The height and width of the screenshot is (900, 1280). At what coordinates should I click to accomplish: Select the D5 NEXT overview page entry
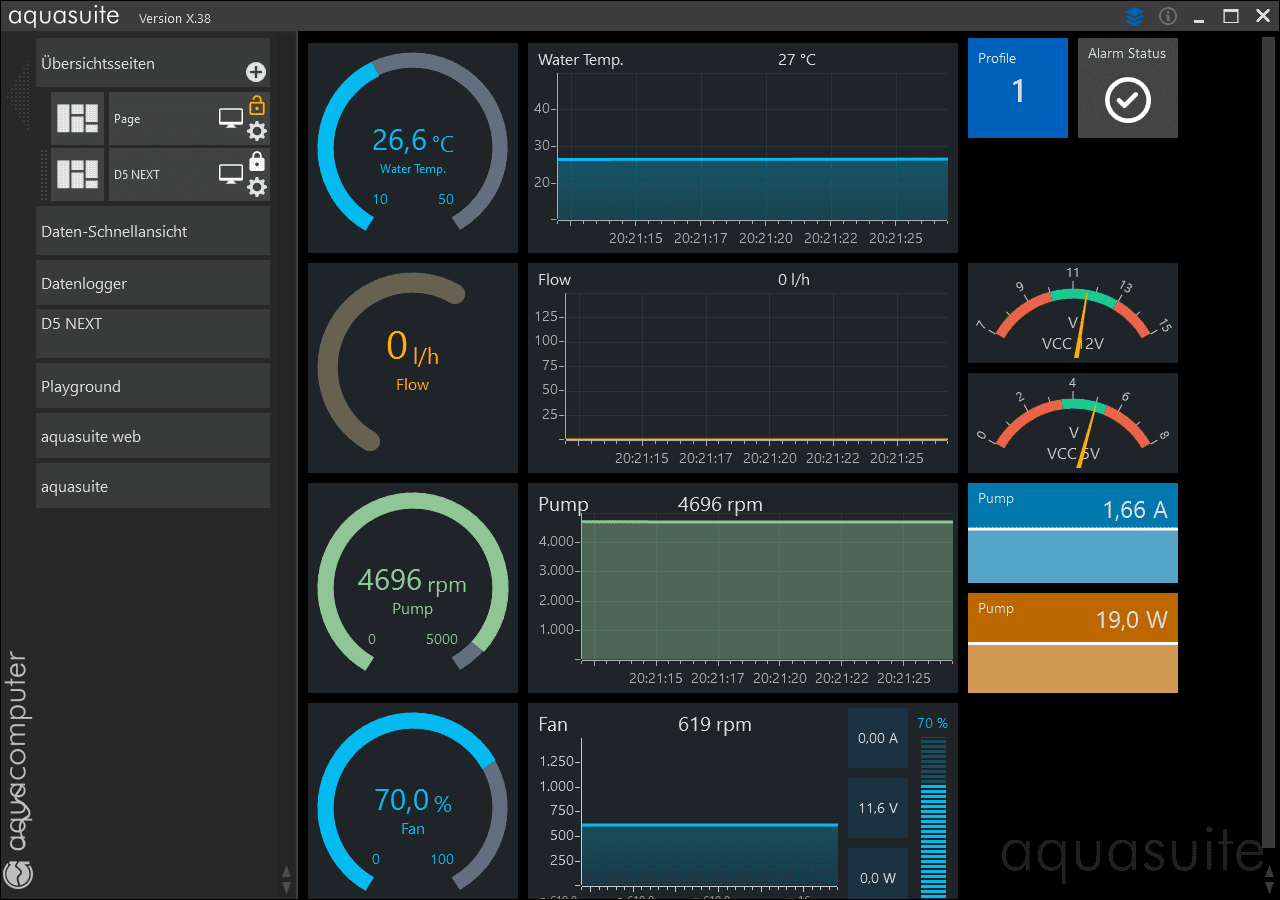click(x=189, y=175)
